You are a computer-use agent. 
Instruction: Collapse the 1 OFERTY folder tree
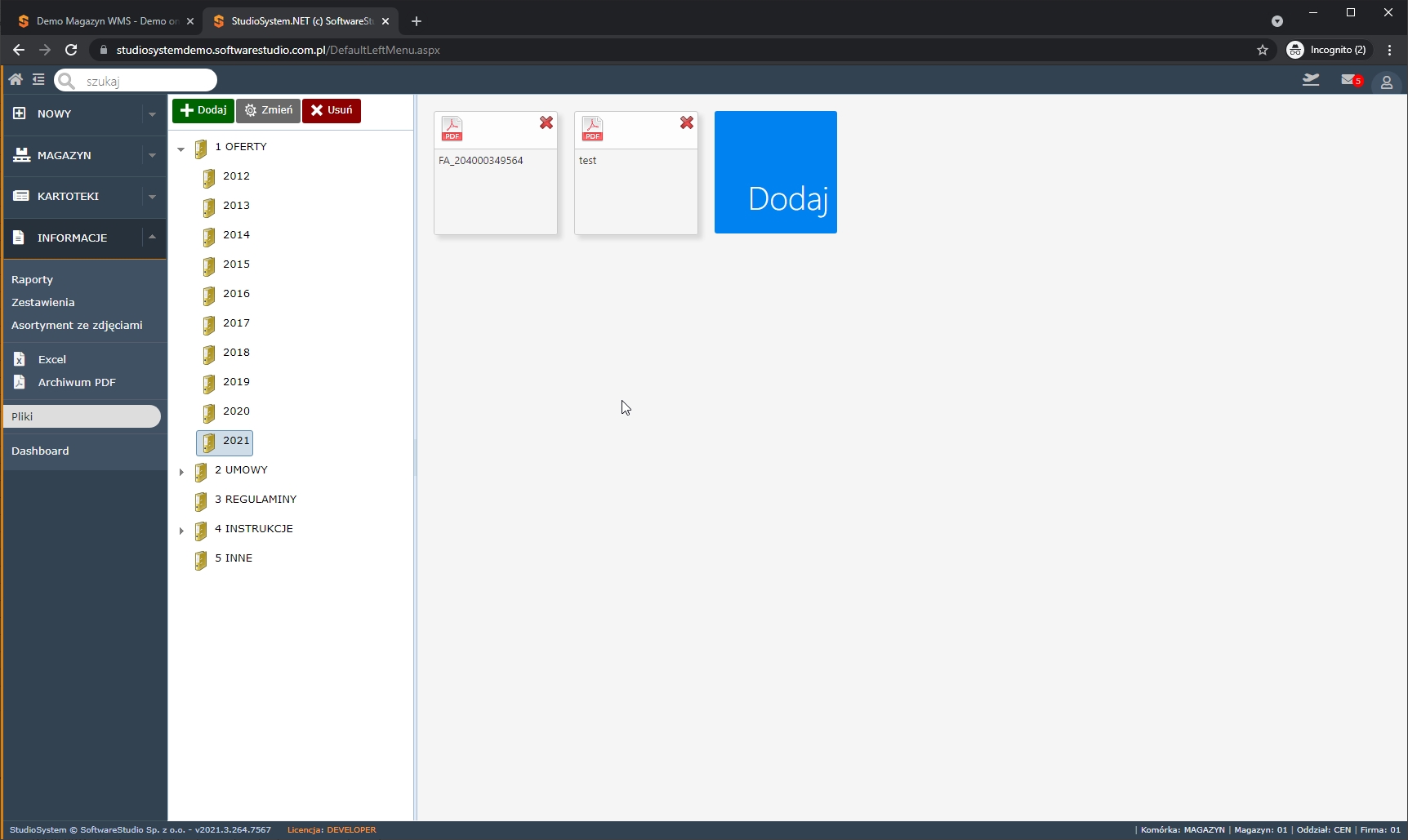[181, 149]
